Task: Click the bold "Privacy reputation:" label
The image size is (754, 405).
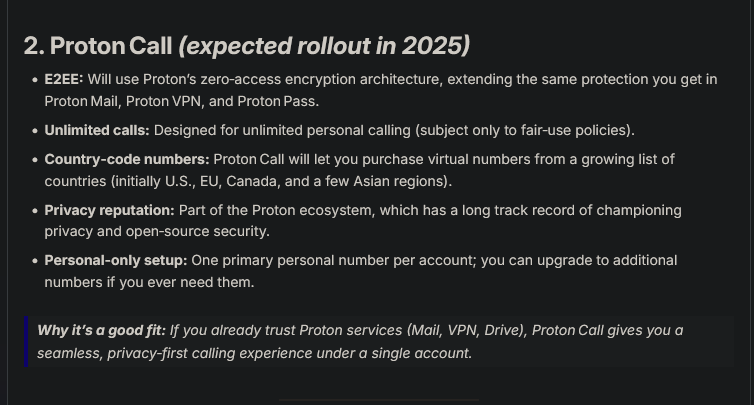Action: tap(110, 210)
